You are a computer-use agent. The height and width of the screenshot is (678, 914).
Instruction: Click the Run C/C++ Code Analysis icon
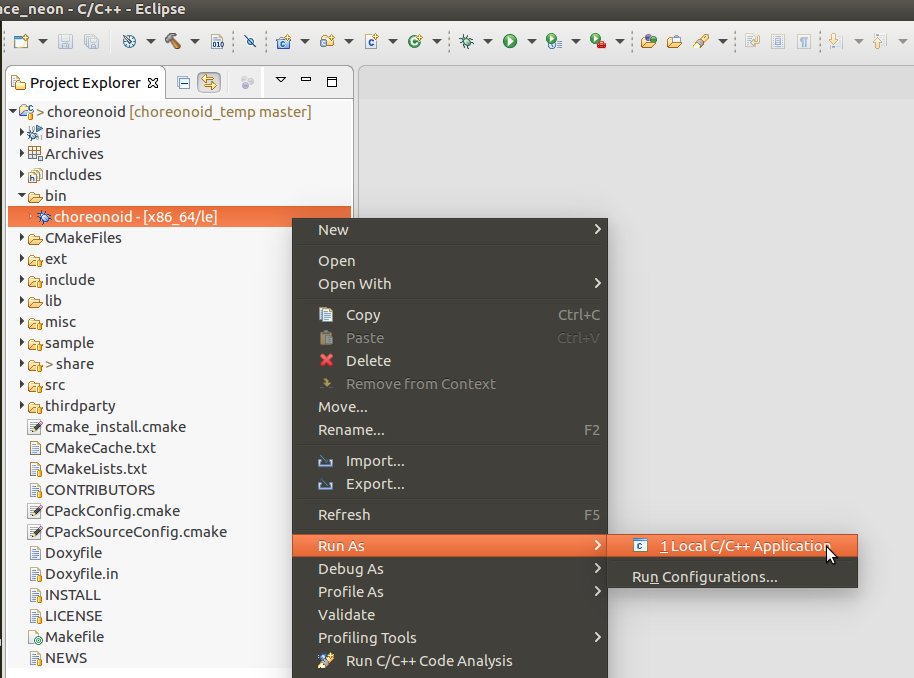point(326,661)
